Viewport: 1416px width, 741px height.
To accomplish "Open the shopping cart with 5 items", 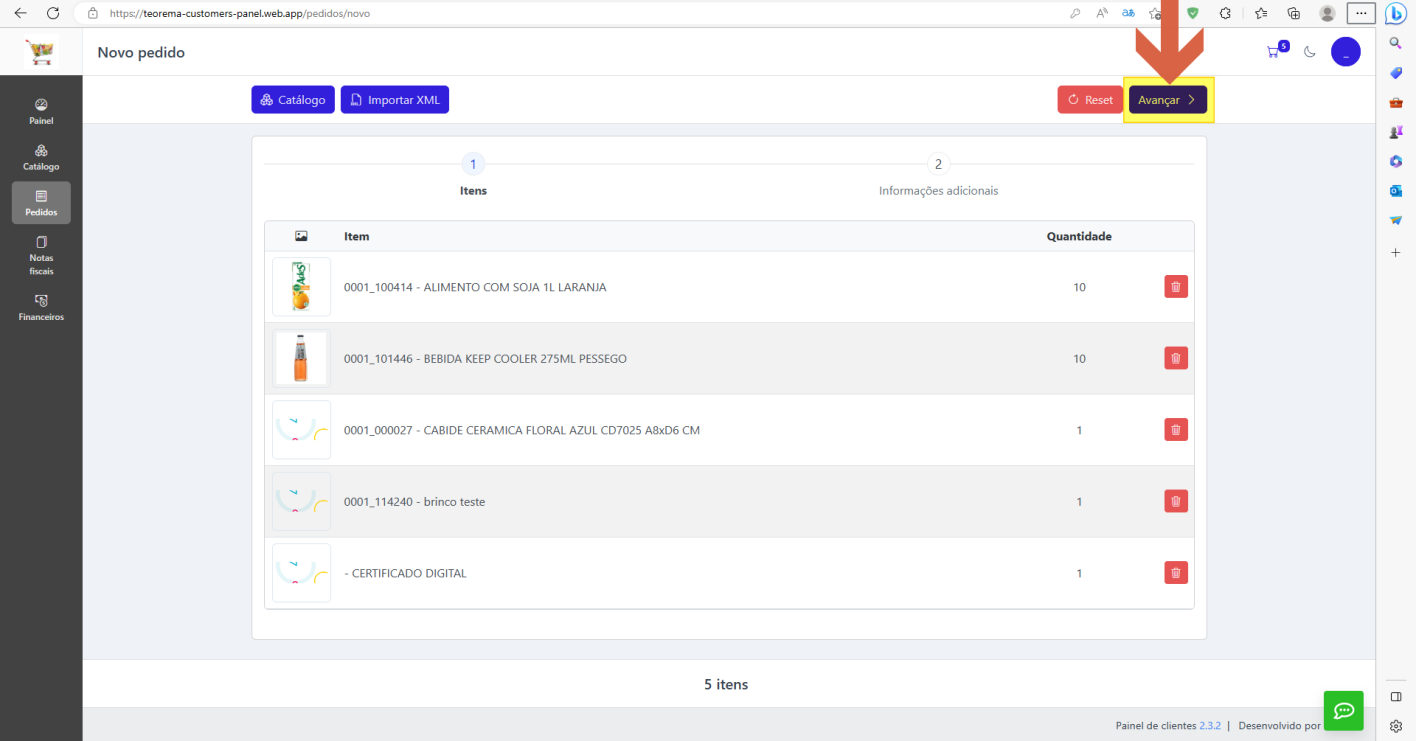I will tap(1277, 51).
